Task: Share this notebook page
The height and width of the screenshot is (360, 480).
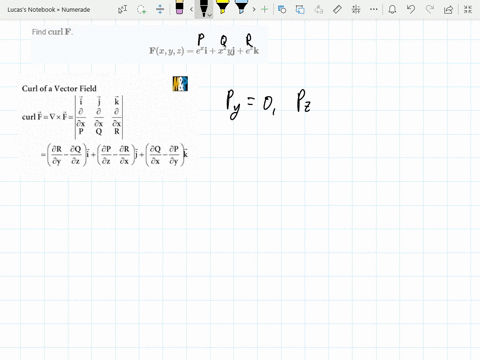Action: click(448, 9)
